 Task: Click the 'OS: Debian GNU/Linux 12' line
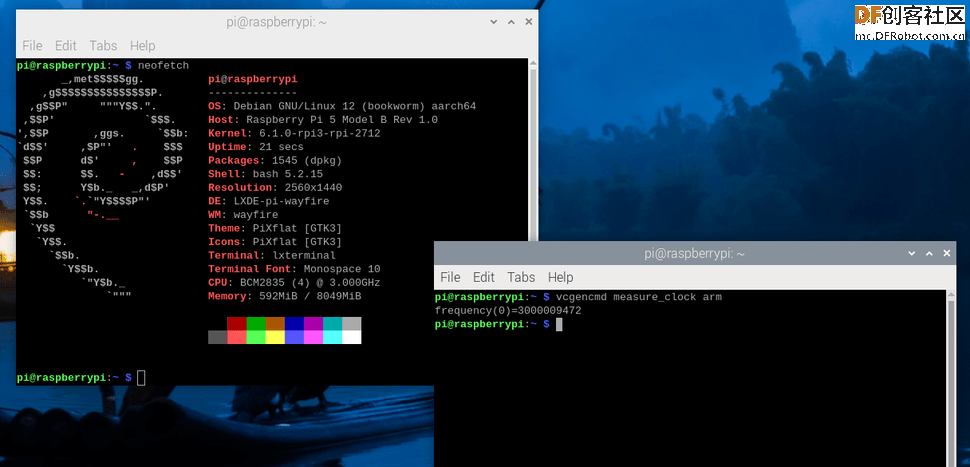(x=341, y=106)
